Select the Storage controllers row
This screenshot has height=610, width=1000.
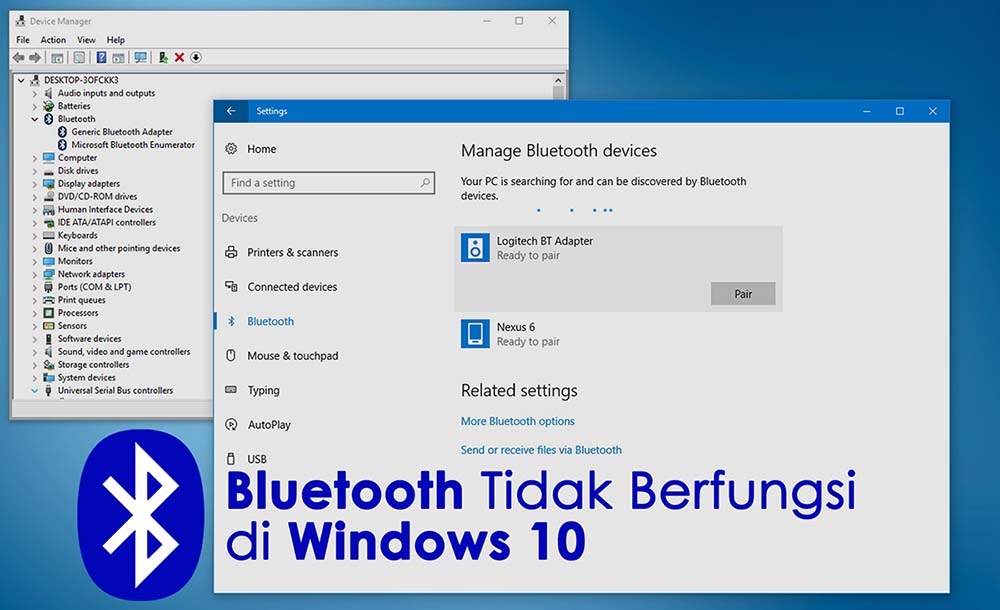pos(93,364)
